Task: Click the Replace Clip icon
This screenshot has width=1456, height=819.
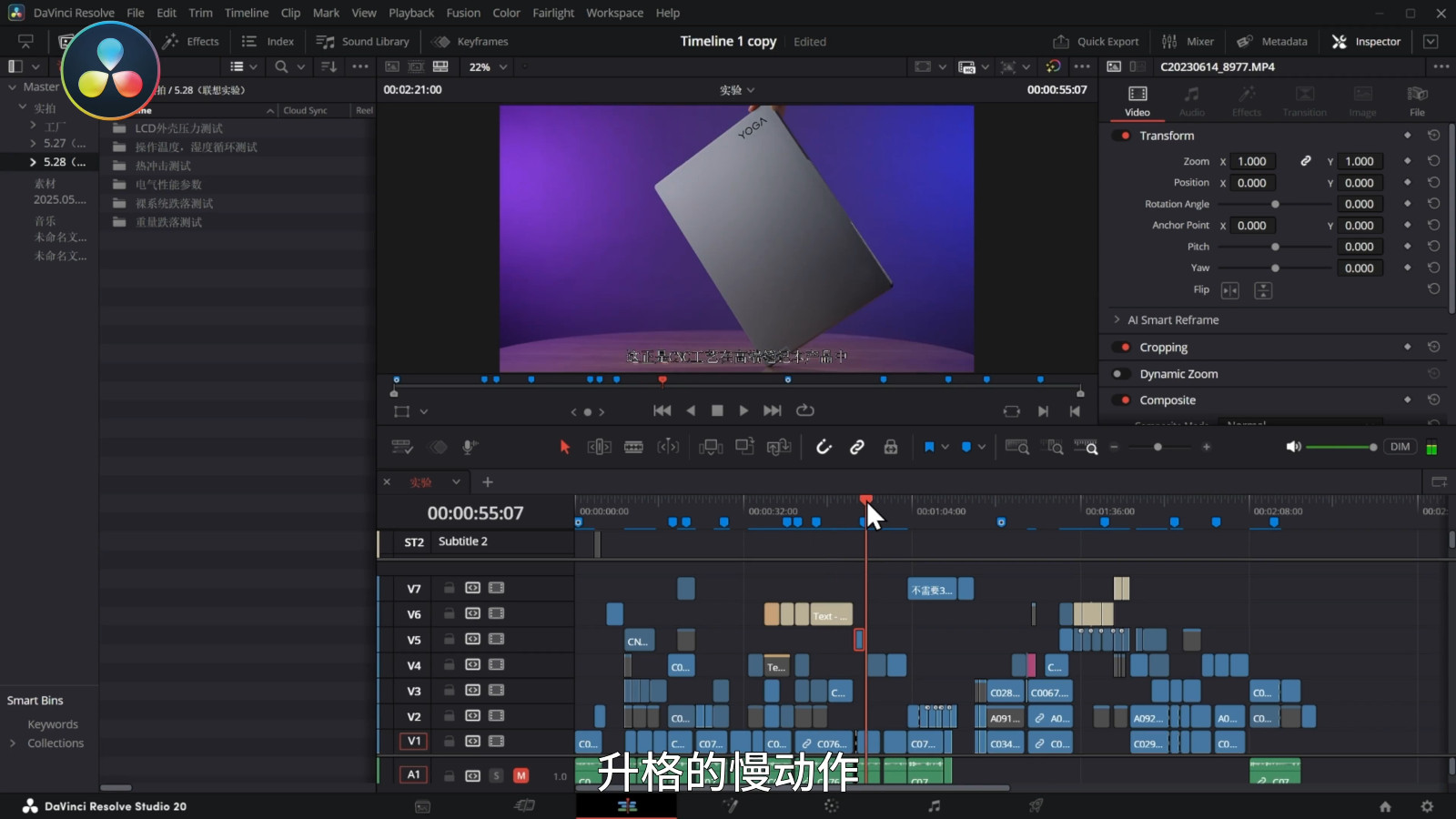Action: pos(779,447)
